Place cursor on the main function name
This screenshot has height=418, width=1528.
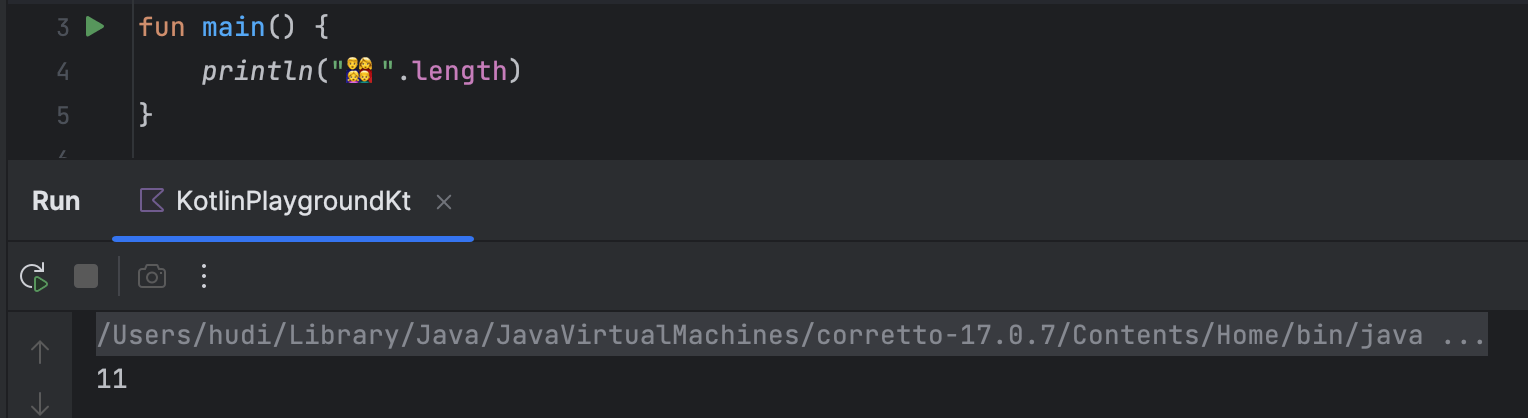[233, 27]
